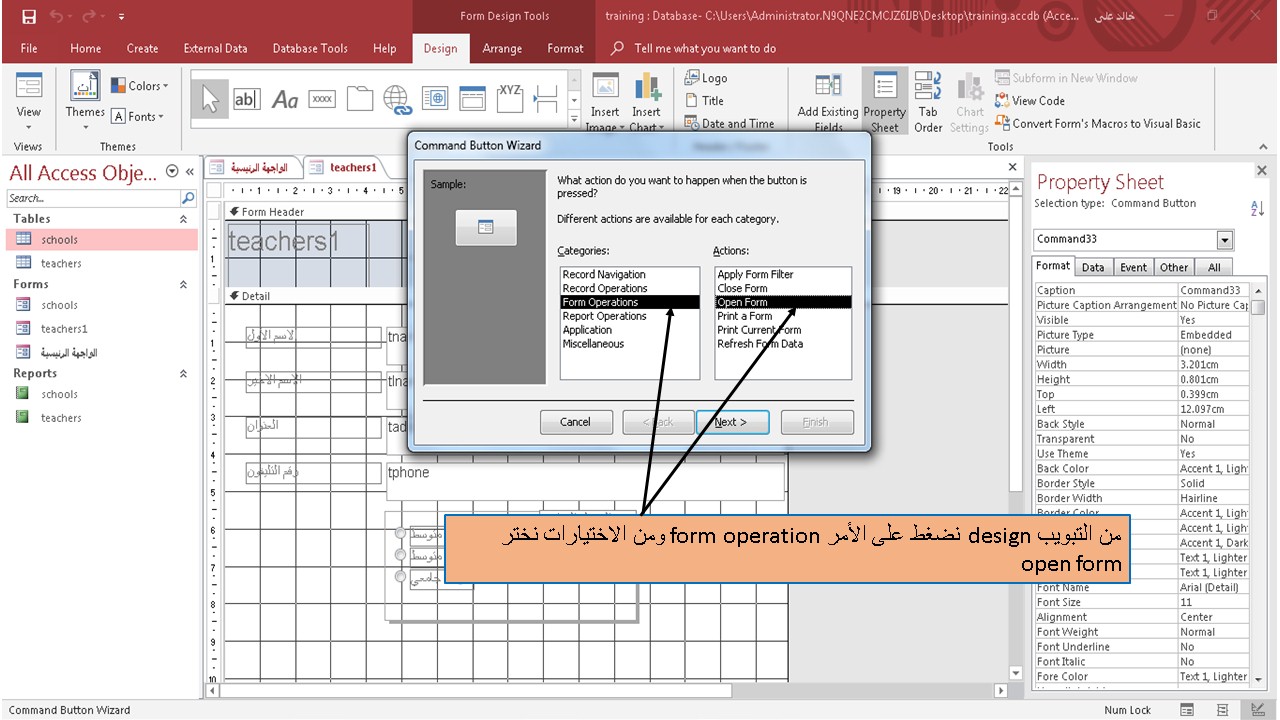
Task: Open the Command33 object selector dropdown
Action: pyautogui.click(x=1225, y=240)
